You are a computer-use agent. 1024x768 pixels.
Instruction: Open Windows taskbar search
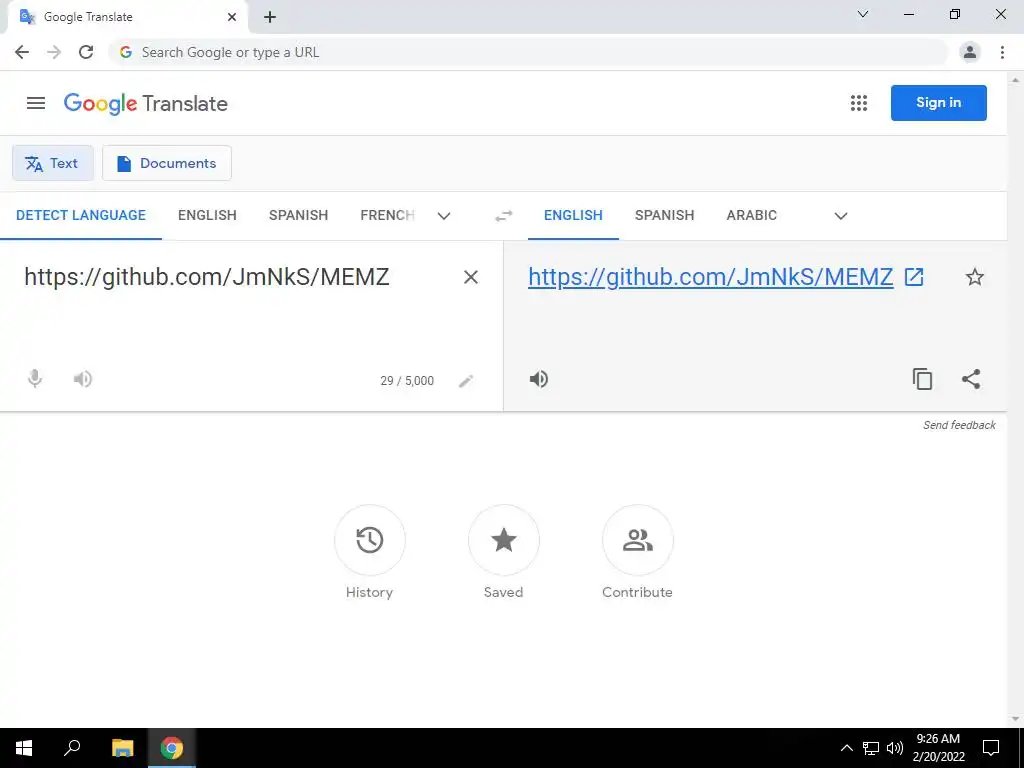tap(72, 748)
